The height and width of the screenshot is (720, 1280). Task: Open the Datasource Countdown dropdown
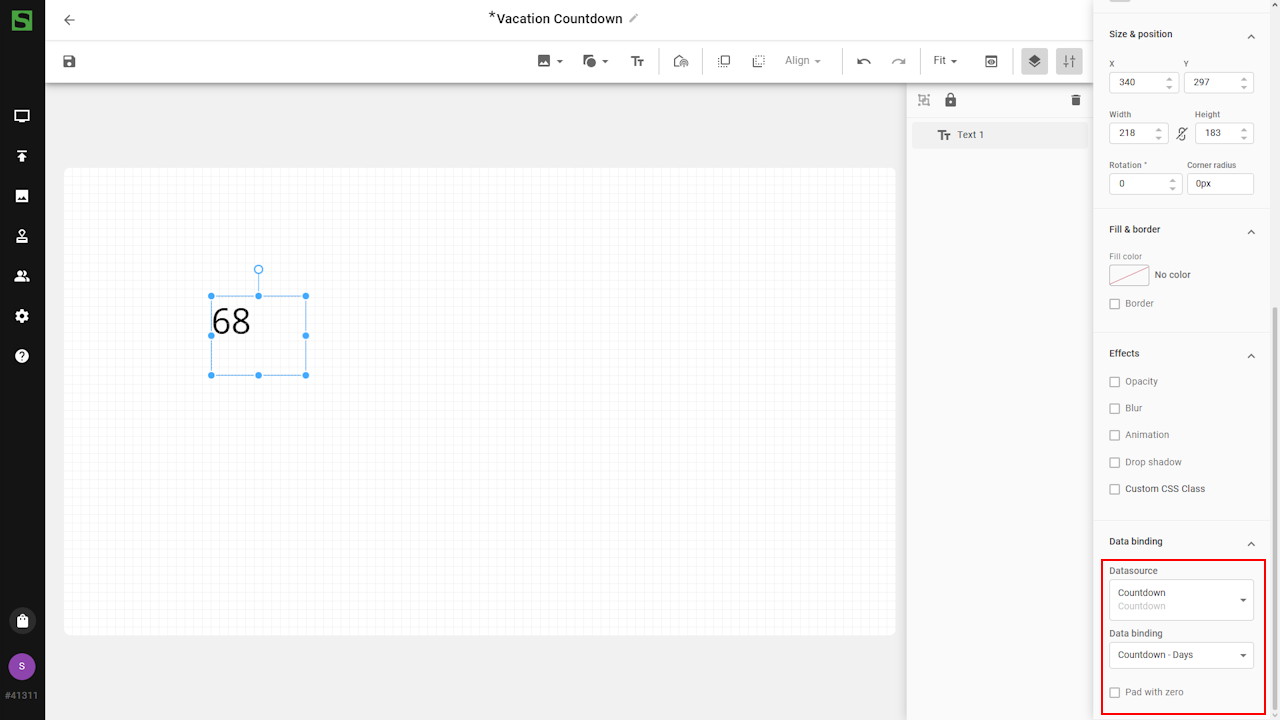(x=1181, y=599)
